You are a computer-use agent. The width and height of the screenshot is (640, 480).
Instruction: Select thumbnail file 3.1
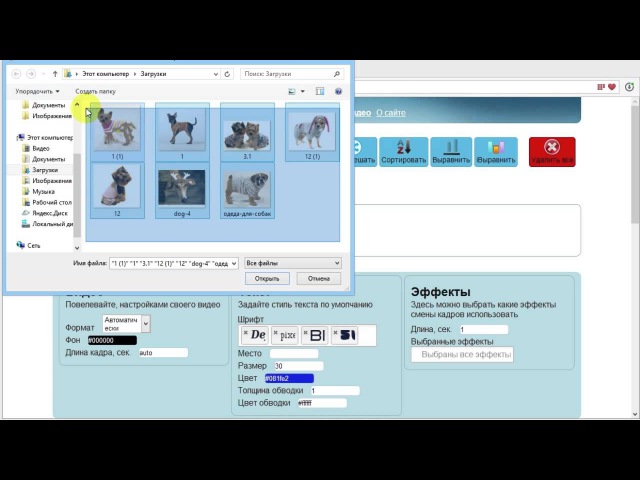coord(247,131)
